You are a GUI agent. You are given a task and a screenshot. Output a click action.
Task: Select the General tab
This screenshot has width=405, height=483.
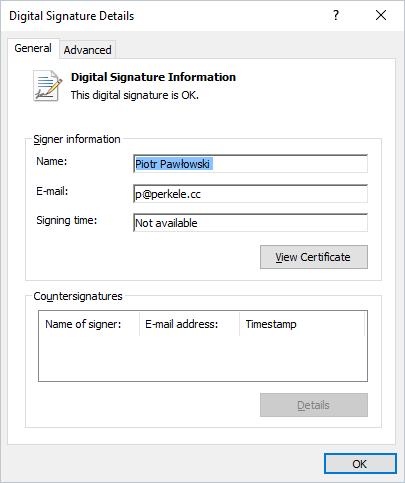coord(33,48)
